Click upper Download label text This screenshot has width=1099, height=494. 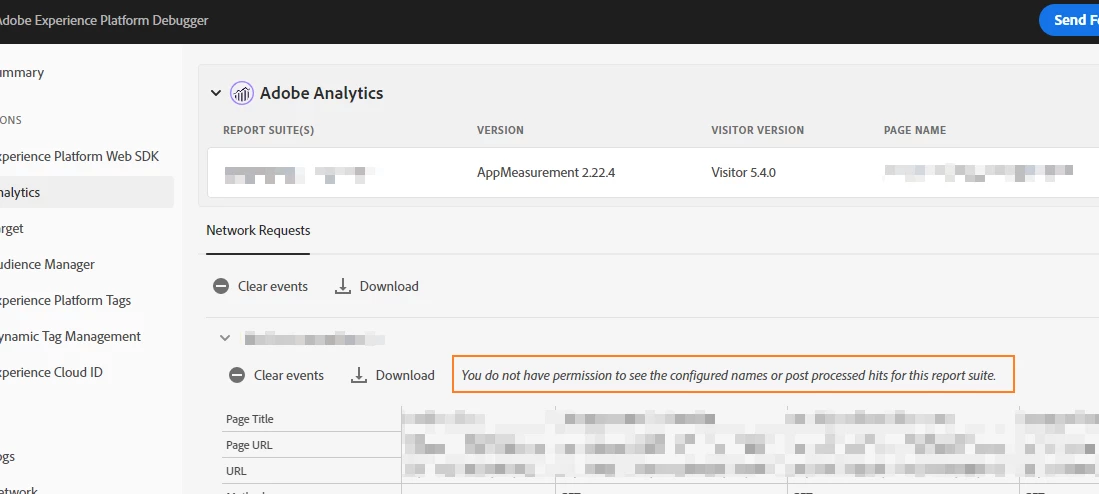389,286
